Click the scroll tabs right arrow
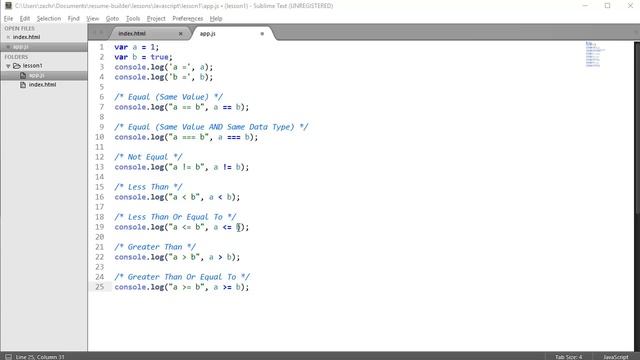The width and height of the screenshot is (640, 360). pos(102,33)
